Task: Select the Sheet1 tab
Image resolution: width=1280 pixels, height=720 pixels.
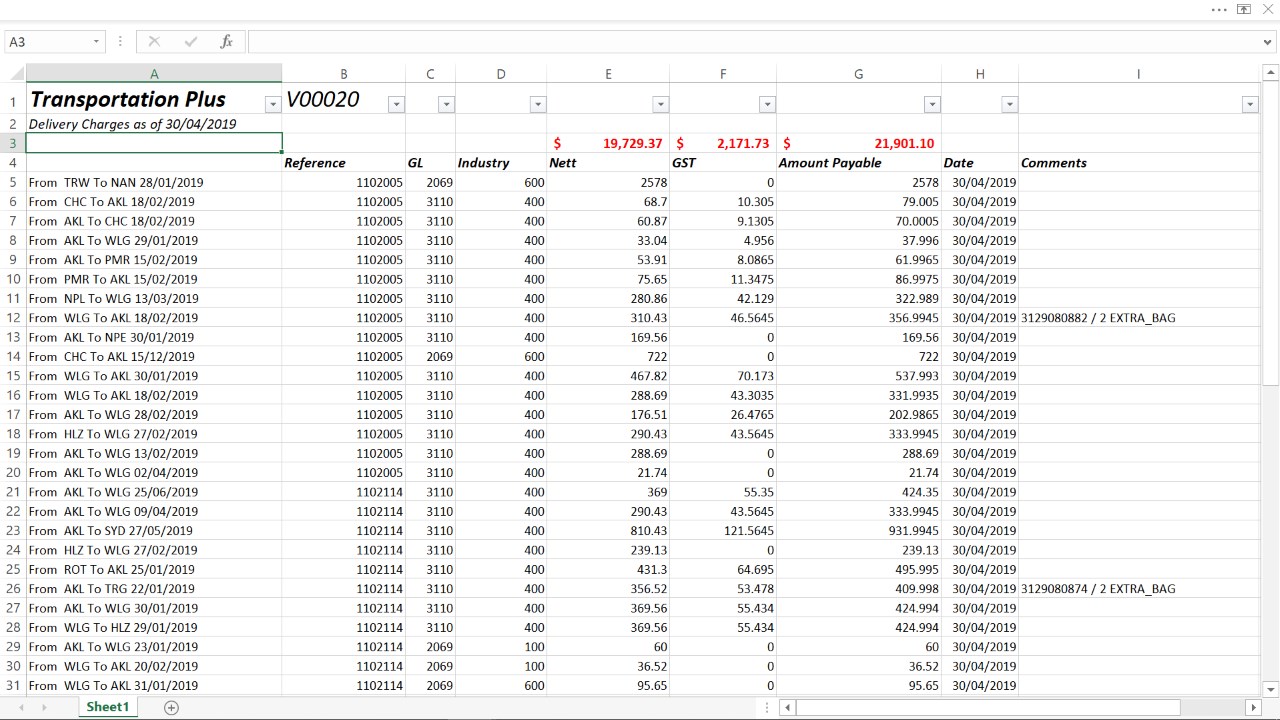Action: point(107,706)
